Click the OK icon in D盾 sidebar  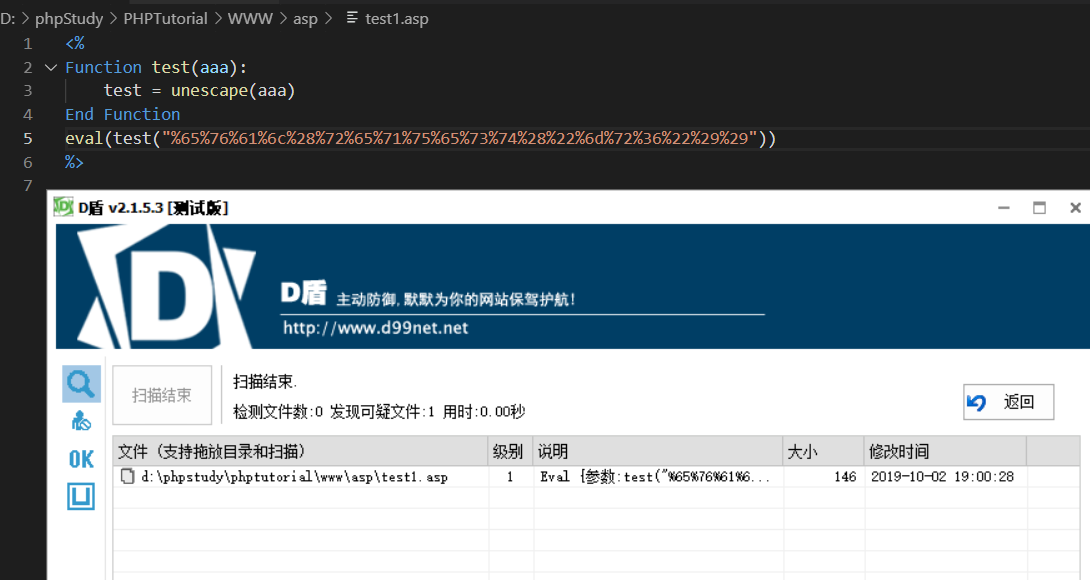tap(81, 459)
